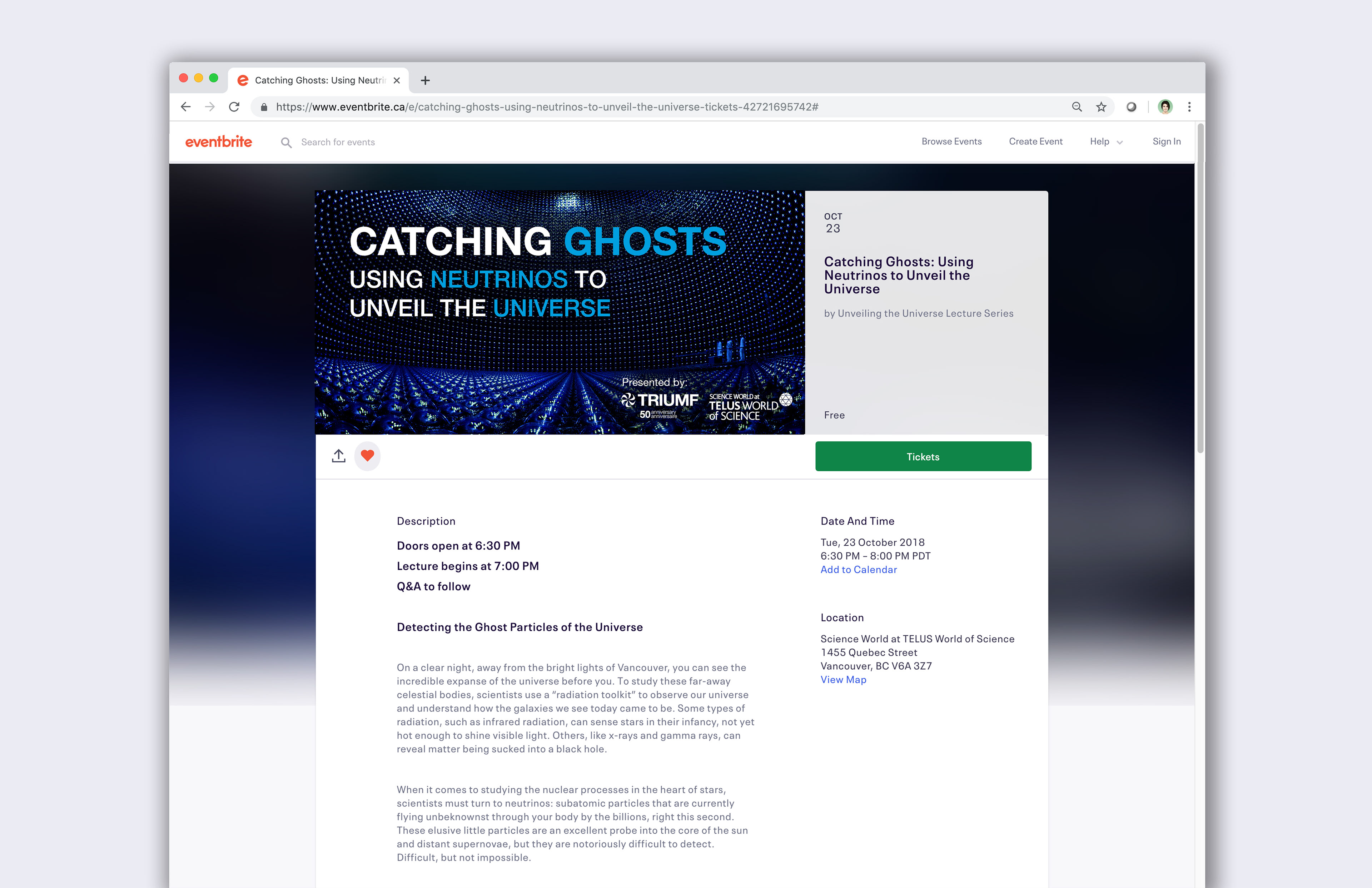1372x888 pixels.
Task: Click the Eventbrite logo
Action: tap(218, 141)
